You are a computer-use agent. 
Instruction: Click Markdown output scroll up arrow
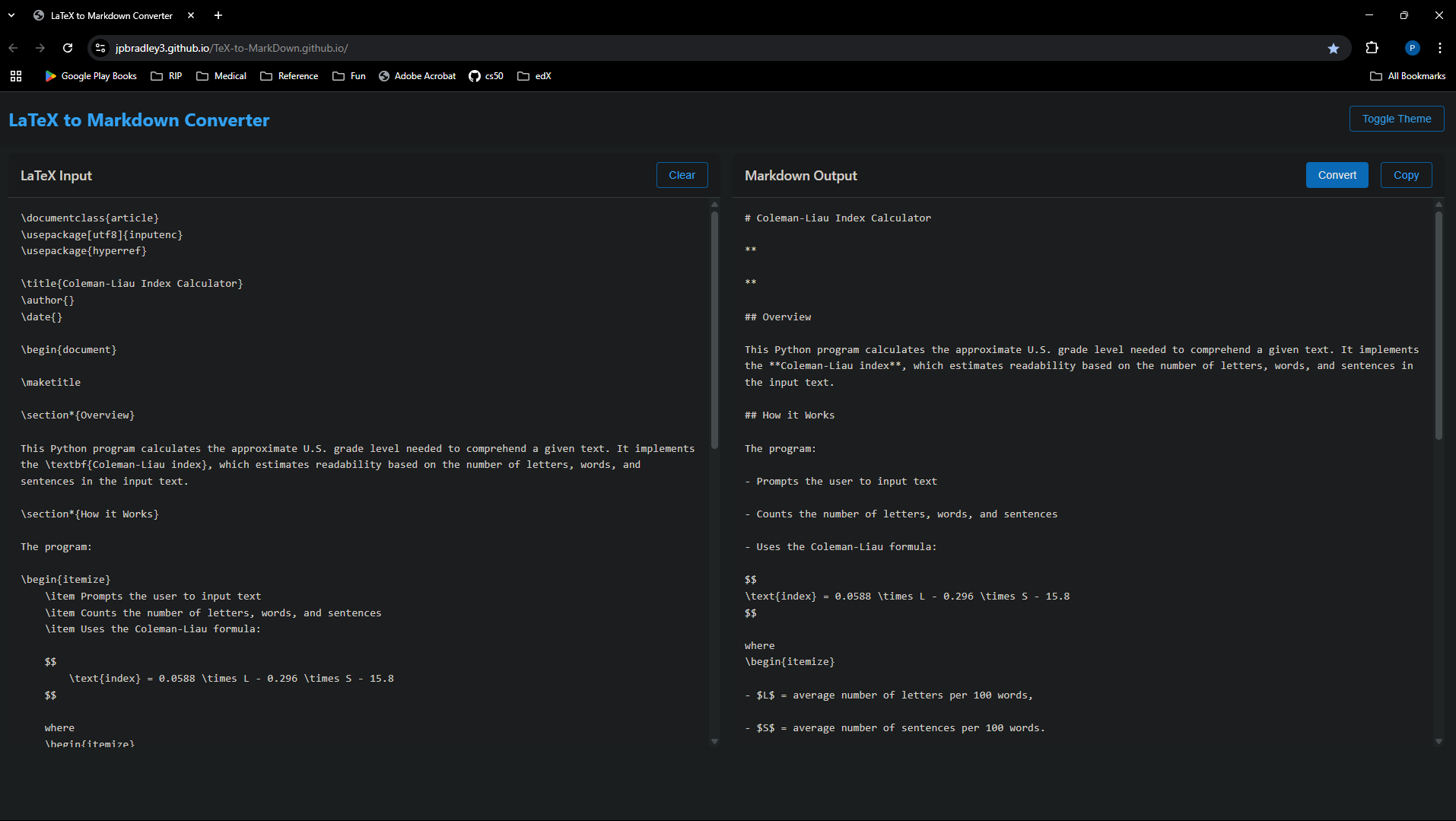[x=1438, y=205]
